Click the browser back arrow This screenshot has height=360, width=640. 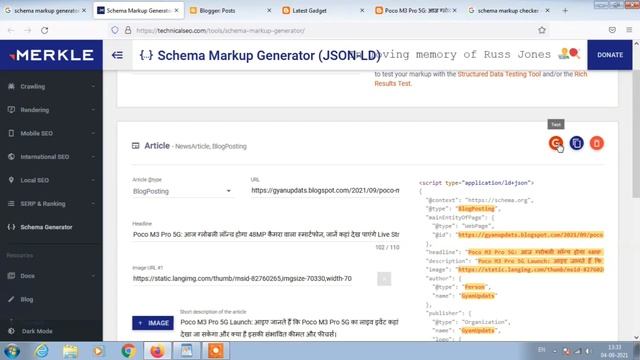11,30
